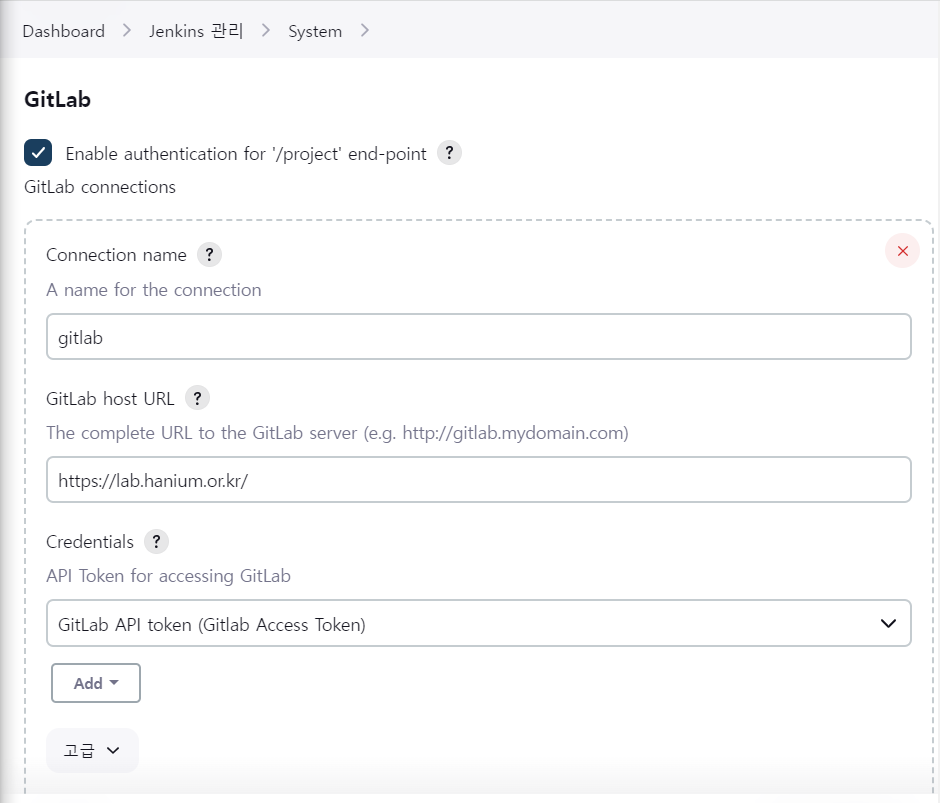Viewport: 940px width, 803px height.
Task: Open the System breadcrumb link
Action: tap(315, 31)
